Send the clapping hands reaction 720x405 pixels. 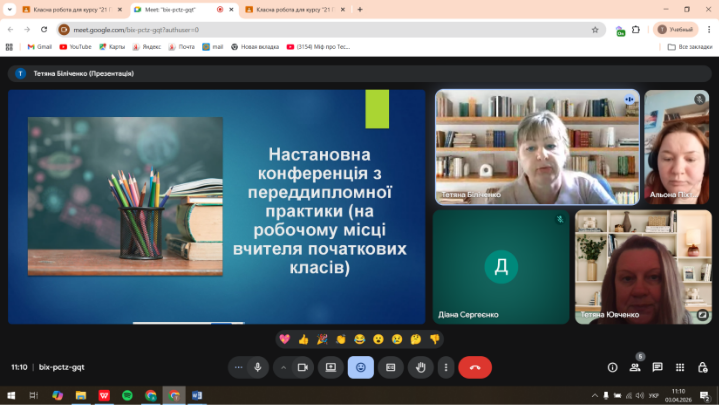pos(341,339)
